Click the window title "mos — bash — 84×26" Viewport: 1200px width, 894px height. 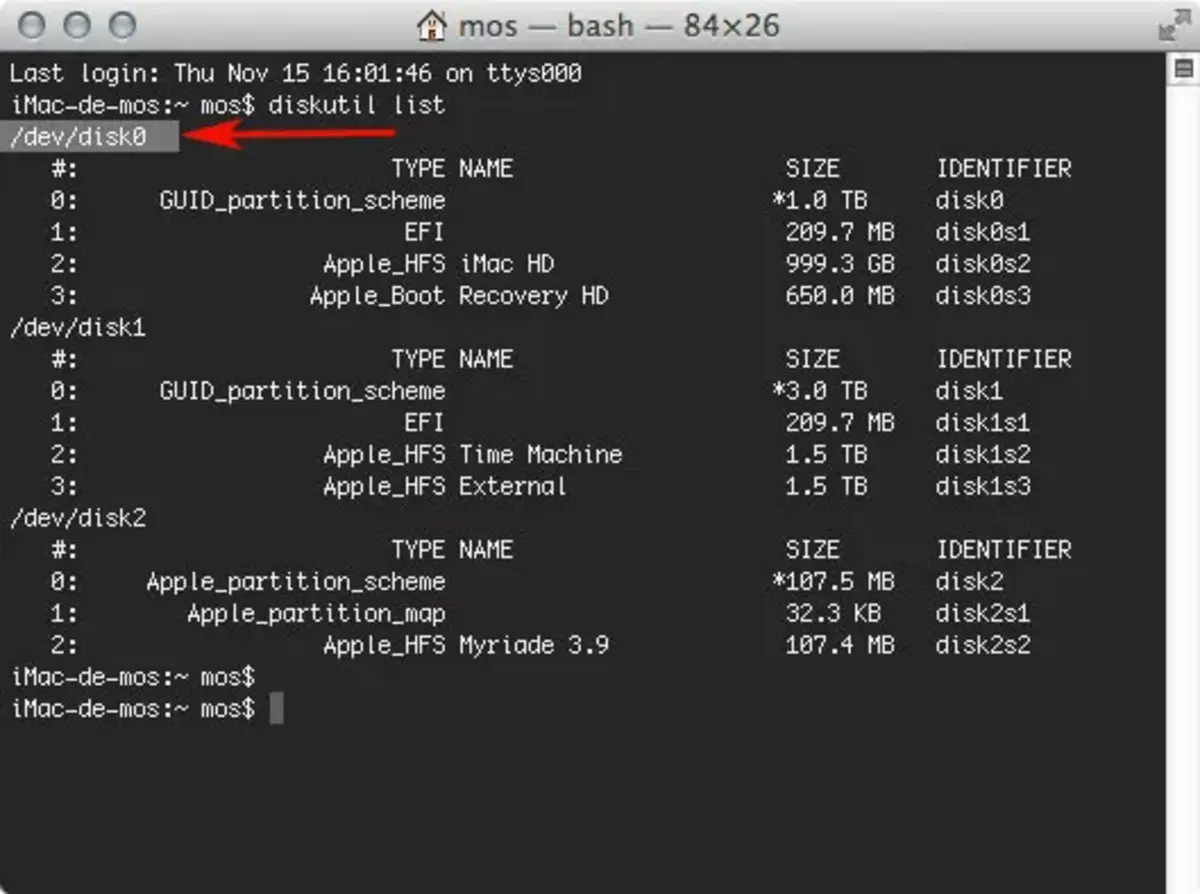618,26
